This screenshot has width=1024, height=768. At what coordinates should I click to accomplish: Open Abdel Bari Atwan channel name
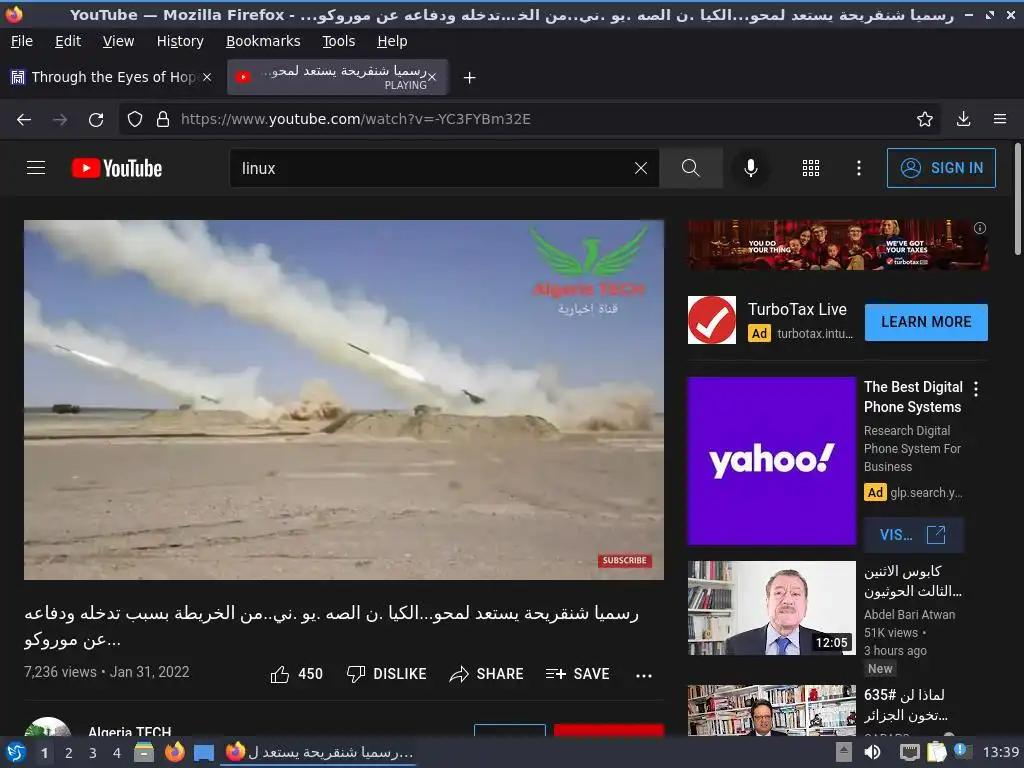point(909,615)
